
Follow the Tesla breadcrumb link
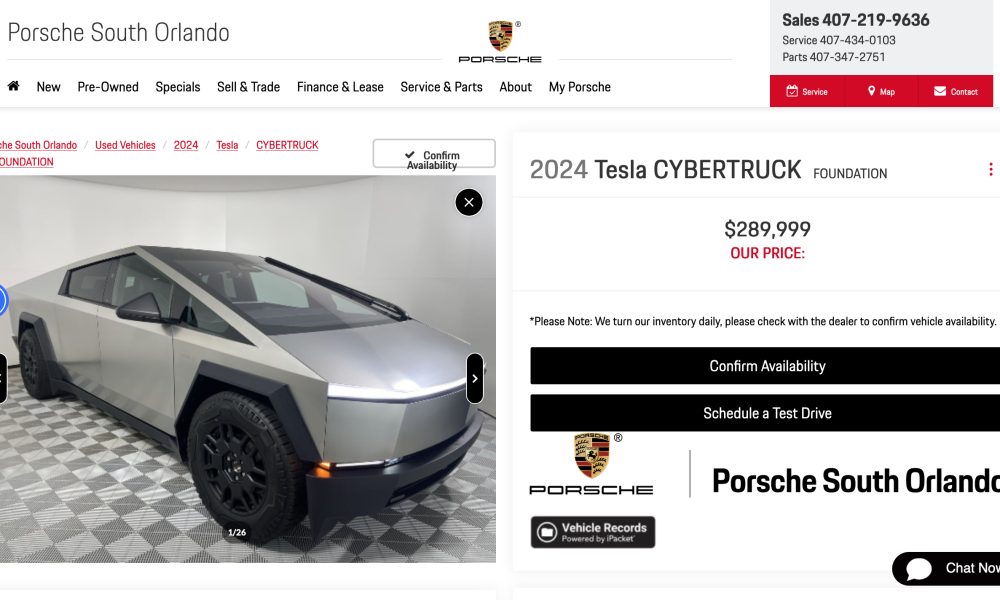[x=227, y=145]
